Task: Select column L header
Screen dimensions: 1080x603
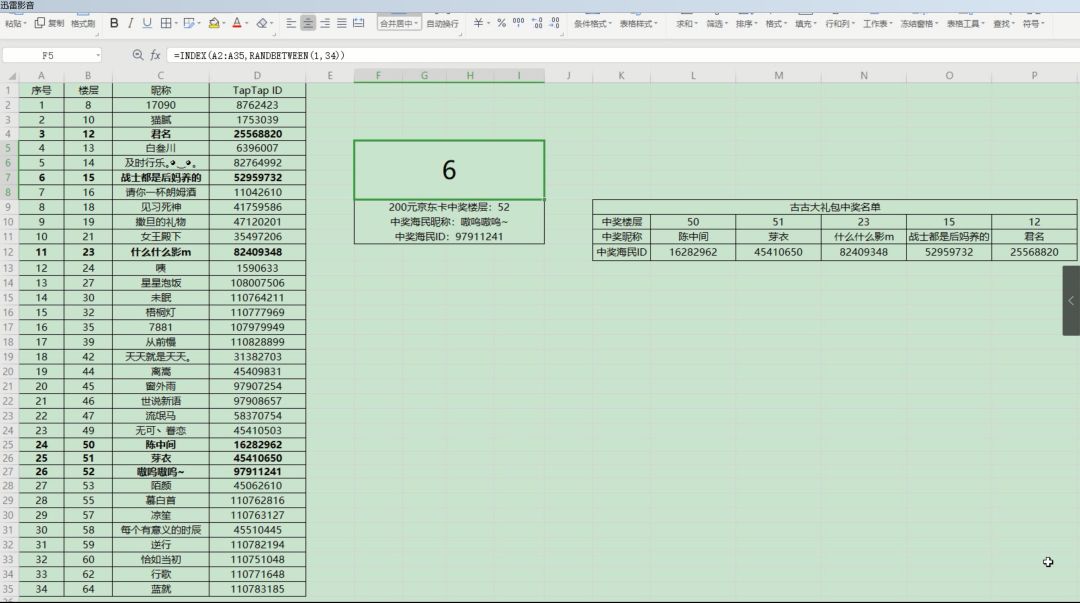Action: coord(693,76)
